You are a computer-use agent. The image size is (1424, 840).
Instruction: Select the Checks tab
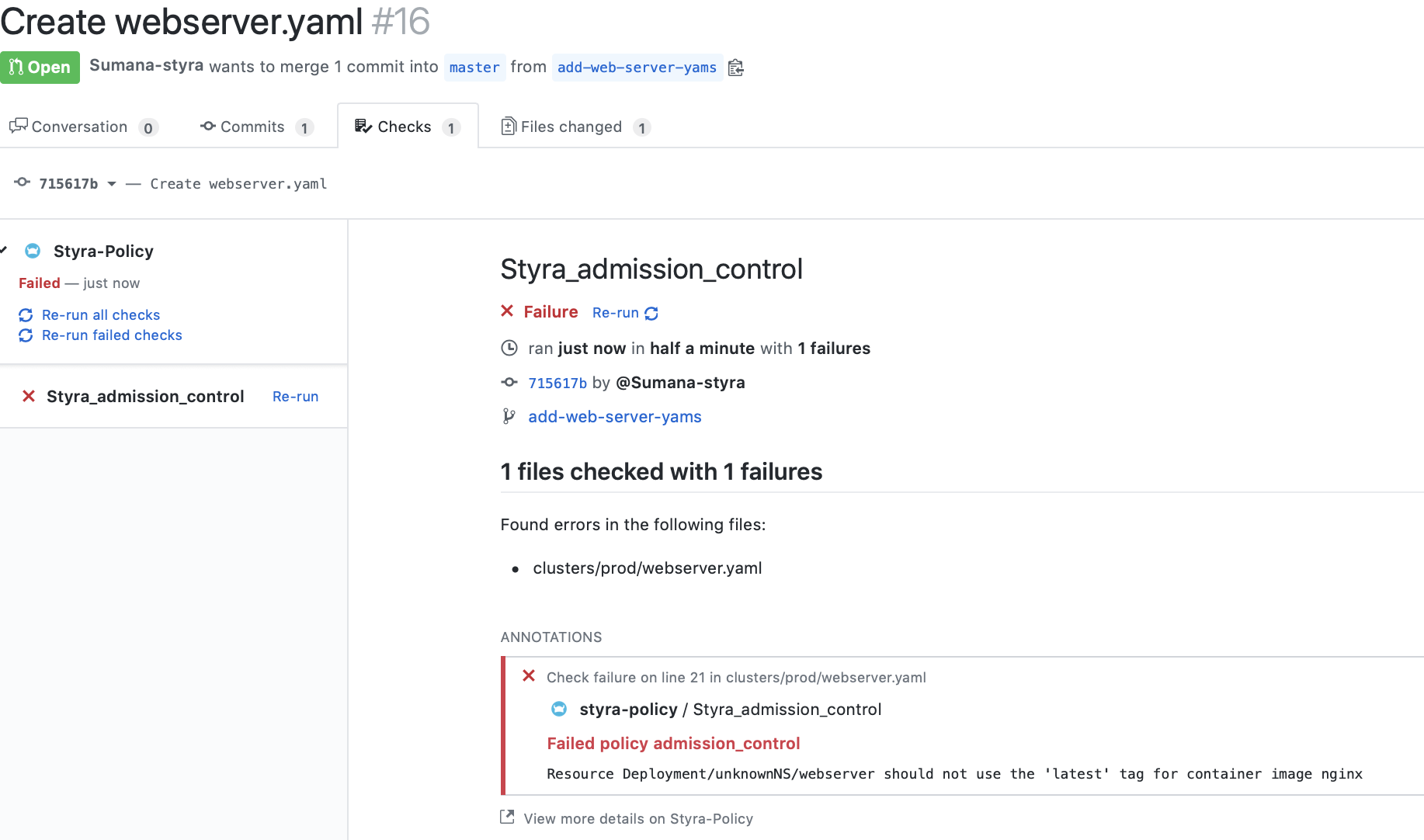(408, 127)
